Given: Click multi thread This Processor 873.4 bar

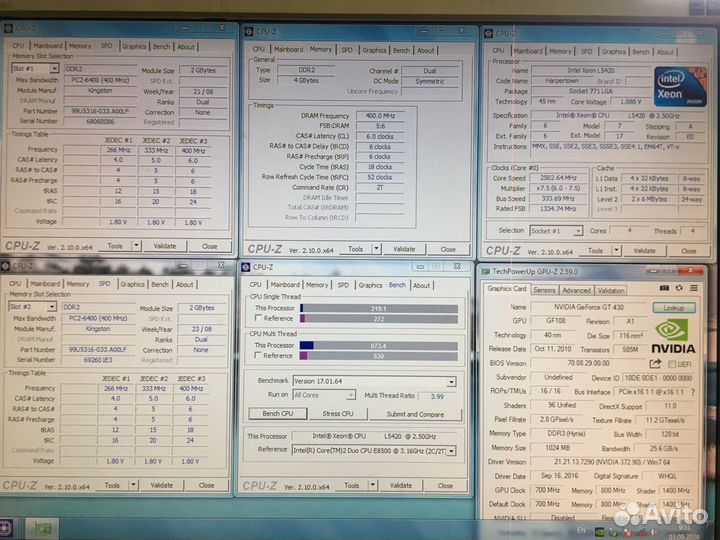Looking at the screenshot, I should [379, 346].
